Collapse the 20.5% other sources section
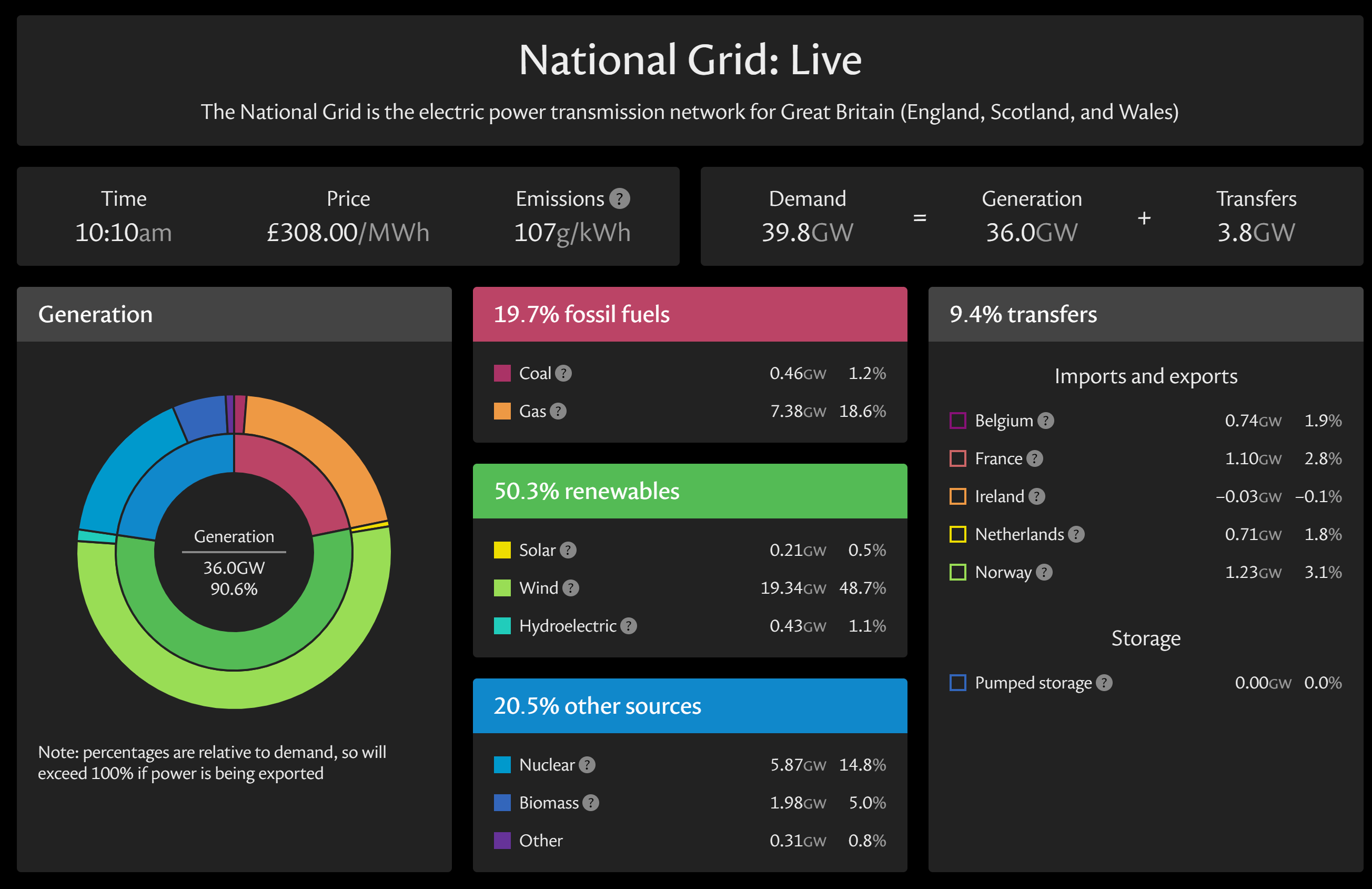Viewport: 1372px width, 889px height. click(x=690, y=705)
